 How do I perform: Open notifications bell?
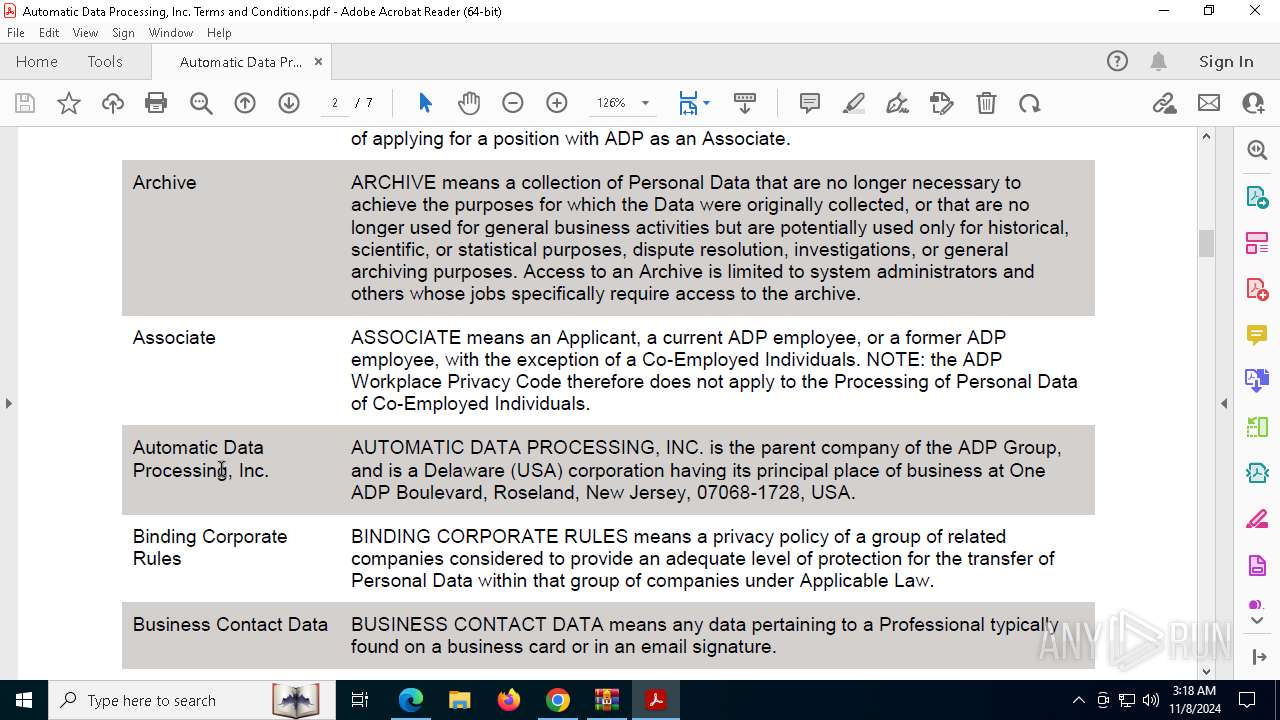pyautogui.click(x=1159, y=62)
